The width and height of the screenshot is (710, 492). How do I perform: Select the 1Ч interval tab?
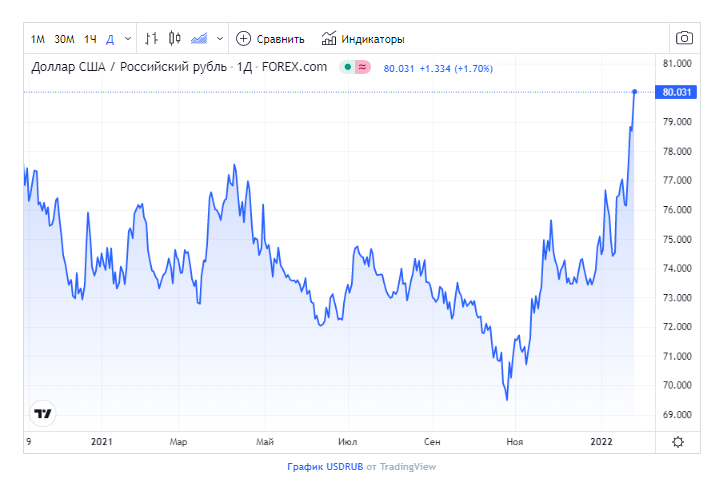[90, 39]
